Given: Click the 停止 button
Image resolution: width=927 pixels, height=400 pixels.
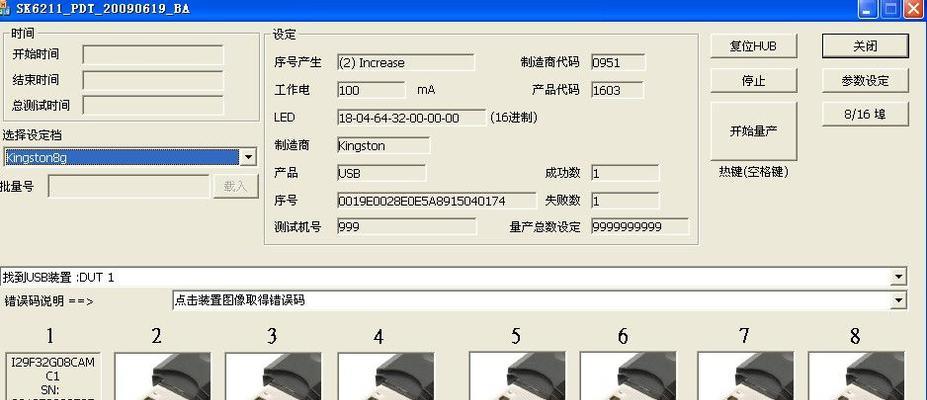Looking at the screenshot, I should [753, 80].
